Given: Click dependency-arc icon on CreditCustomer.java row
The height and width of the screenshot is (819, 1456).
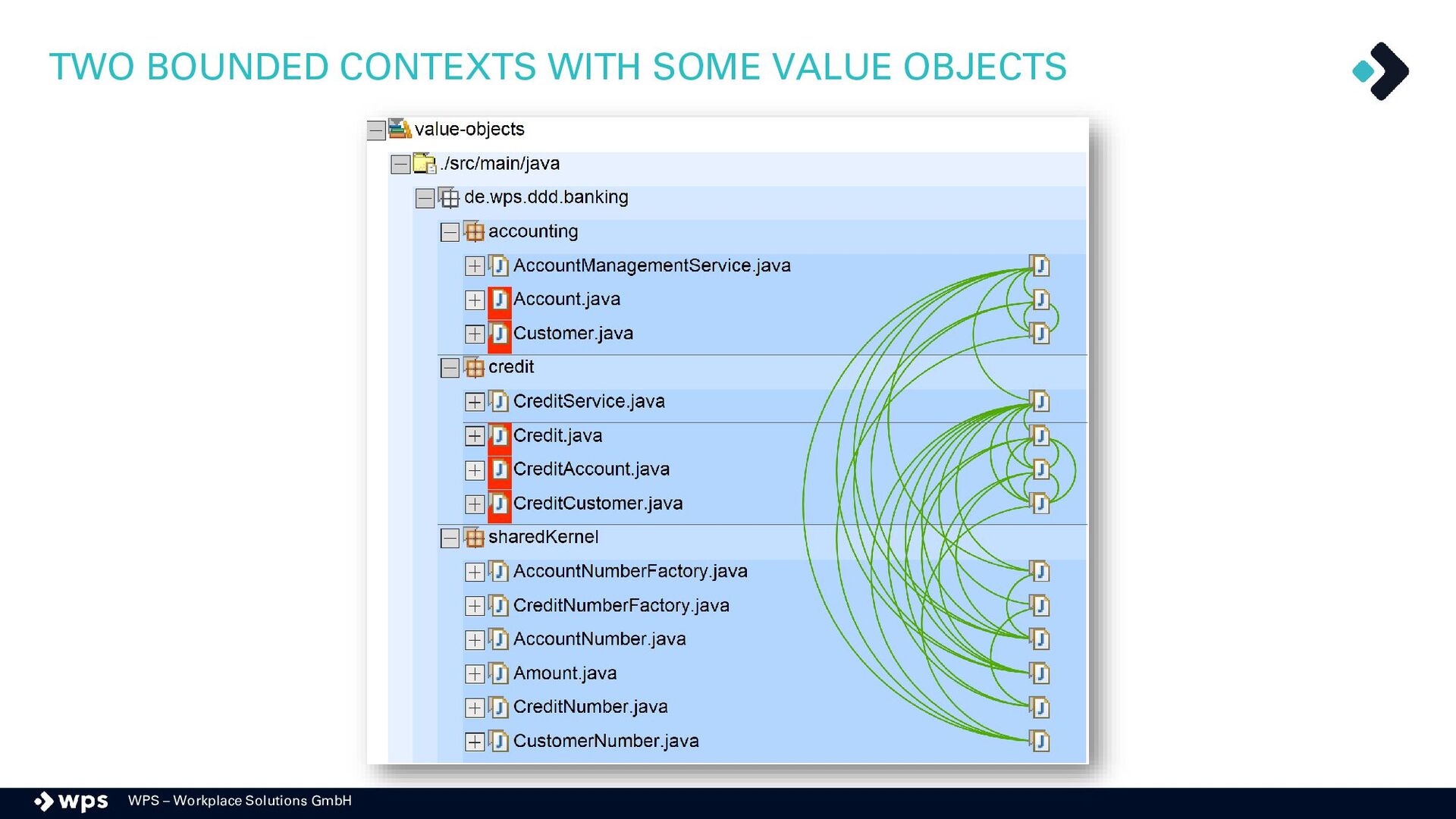Looking at the screenshot, I should 1040,504.
